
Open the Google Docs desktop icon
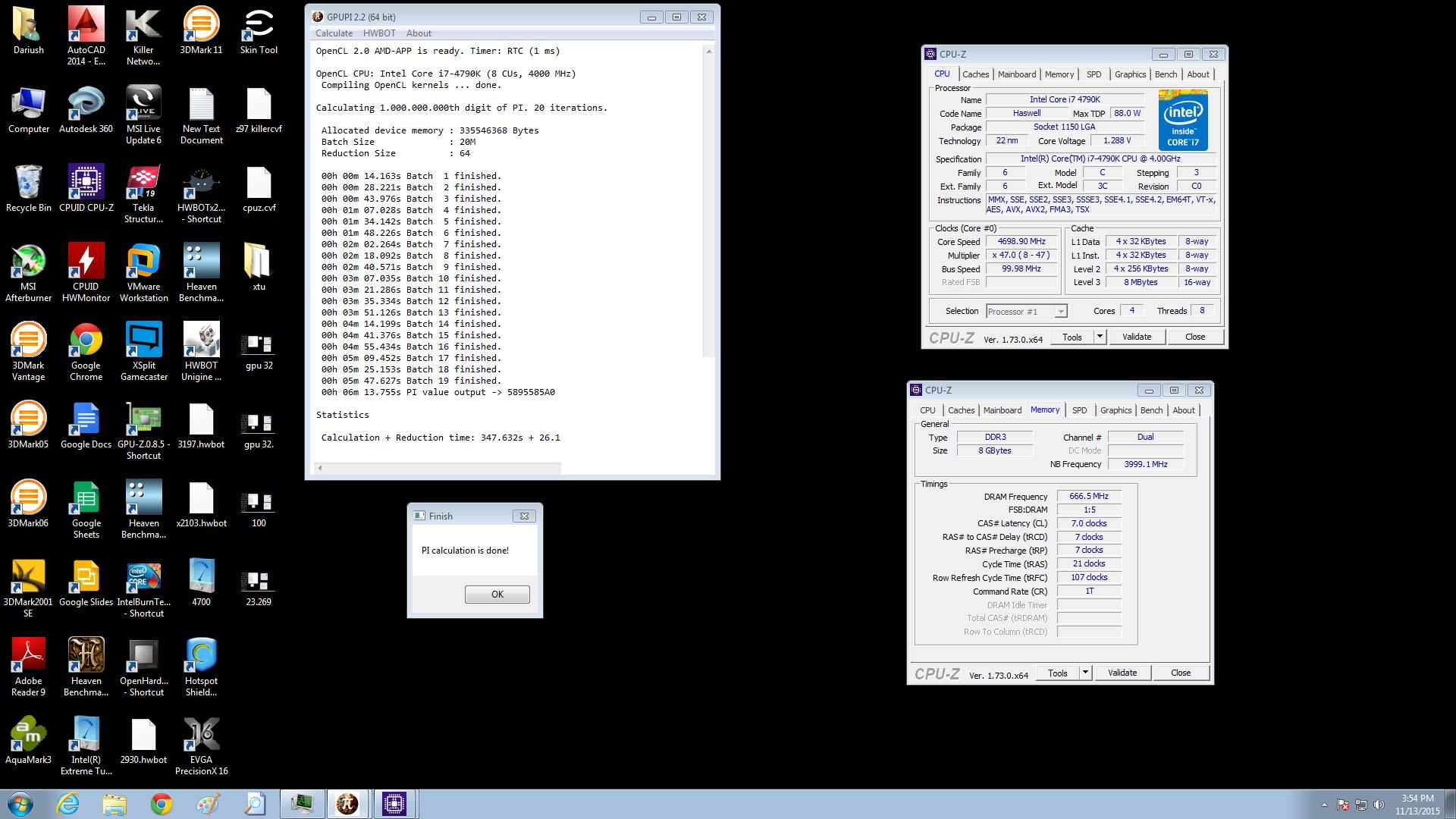coord(86,425)
